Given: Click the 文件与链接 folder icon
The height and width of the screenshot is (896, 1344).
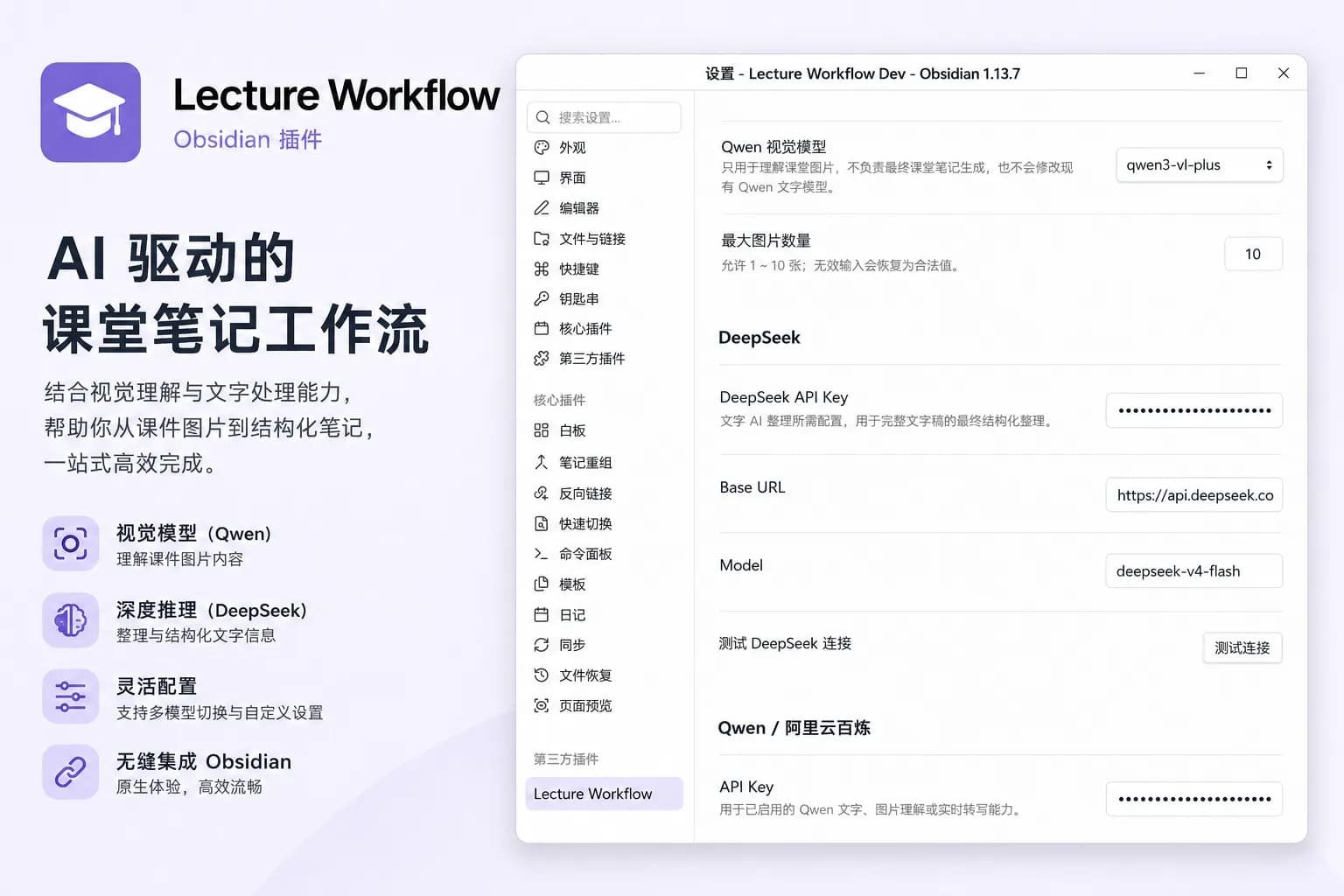Looking at the screenshot, I should (542, 239).
